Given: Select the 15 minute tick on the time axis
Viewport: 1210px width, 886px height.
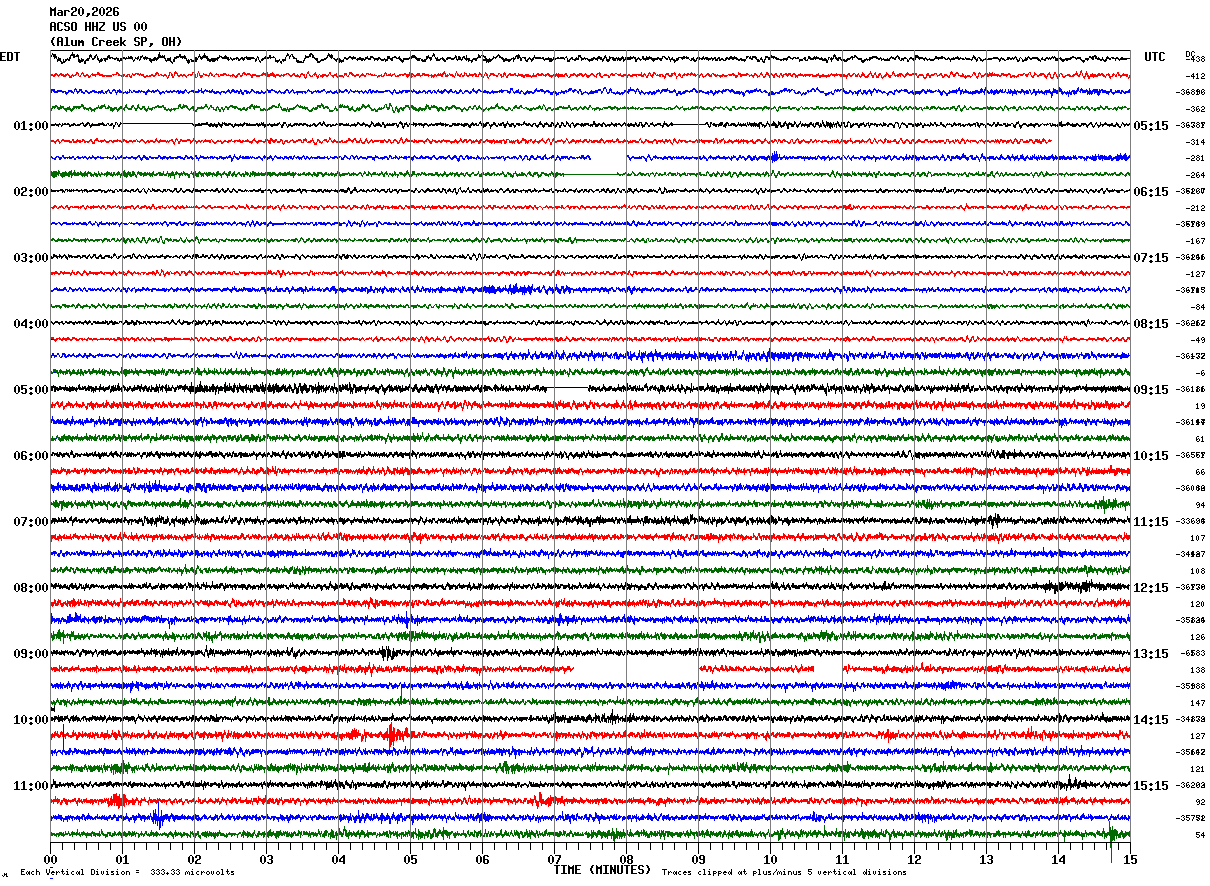Looking at the screenshot, I should pyautogui.click(x=1130, y=859).
